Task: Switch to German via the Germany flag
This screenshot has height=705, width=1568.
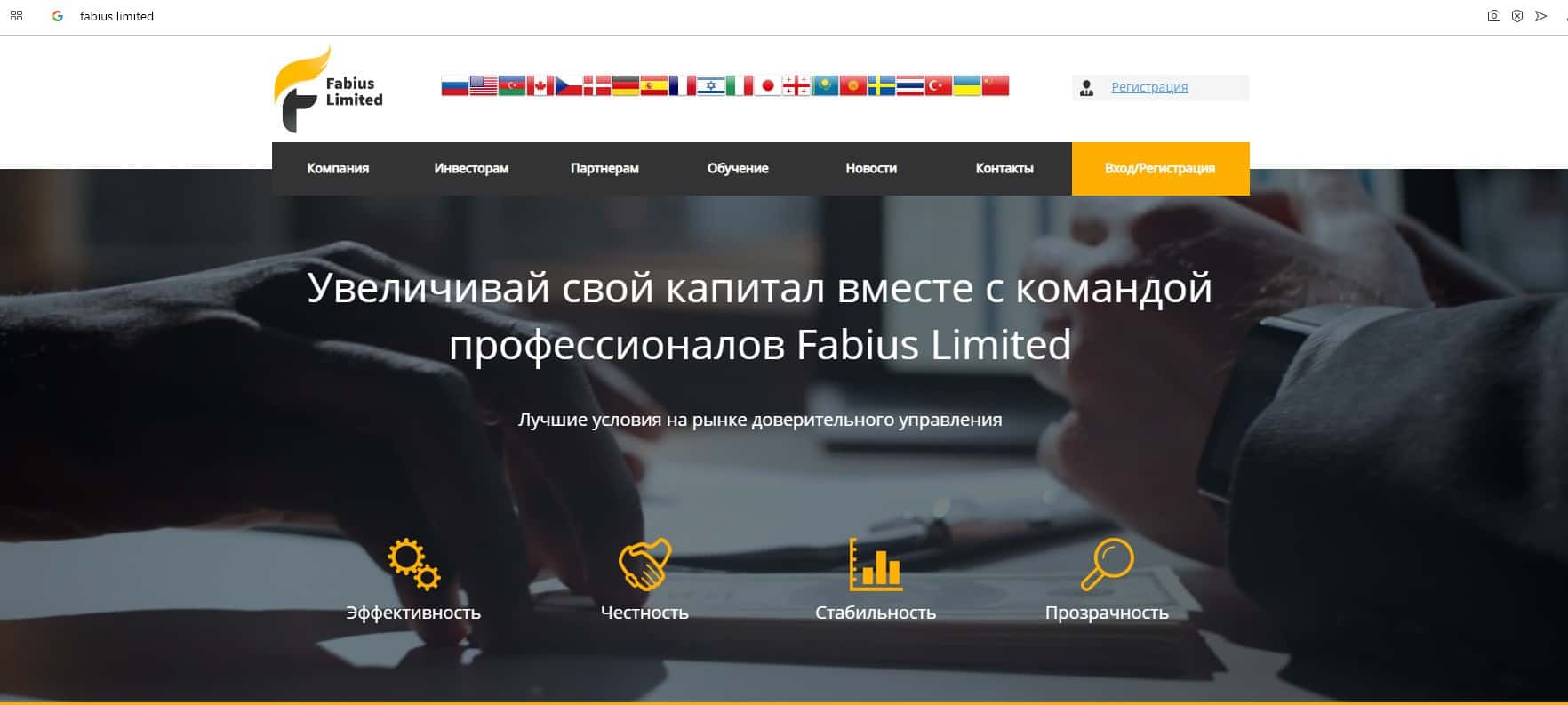Action: pyautogui.click(x=626, y=85)
